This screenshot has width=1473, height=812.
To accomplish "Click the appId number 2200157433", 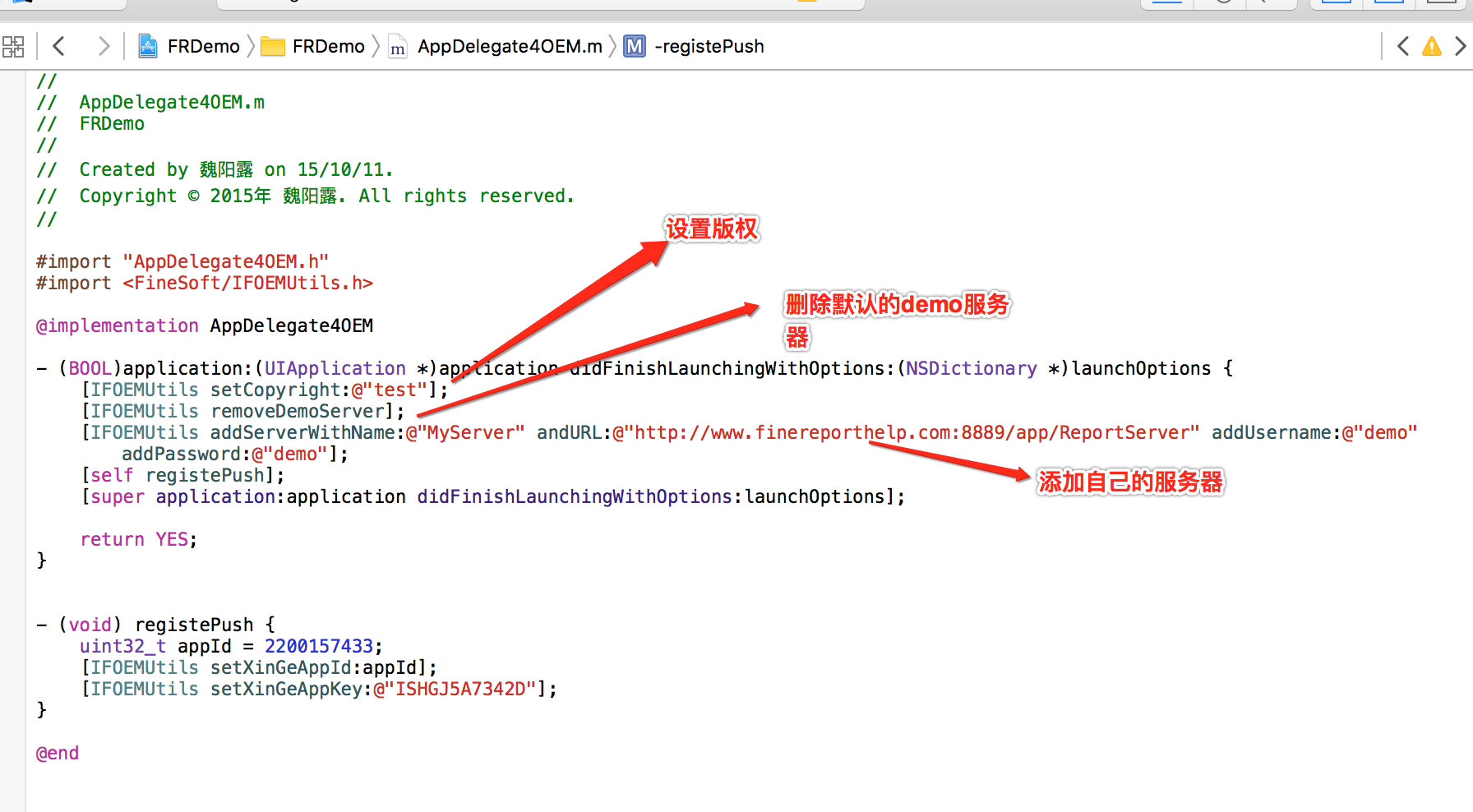I will tap(319, 646).
